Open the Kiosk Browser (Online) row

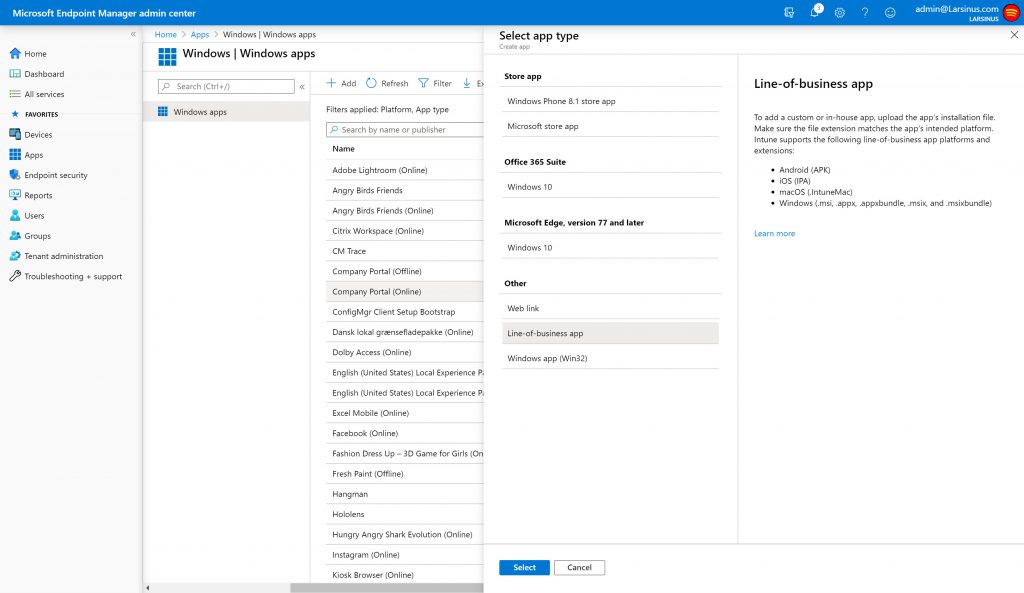pyautogui.click(x=405, y=575)
